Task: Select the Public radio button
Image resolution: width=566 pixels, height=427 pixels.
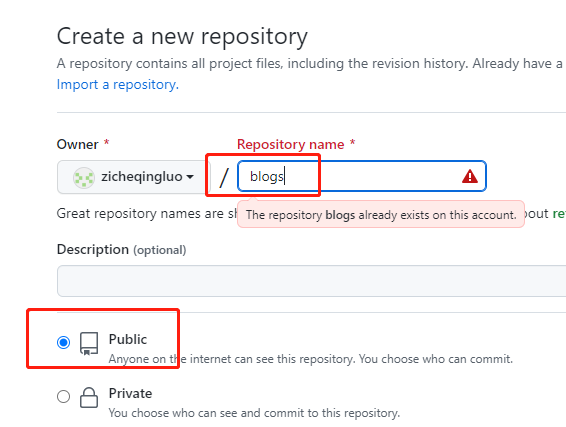Action: [64, 342]
